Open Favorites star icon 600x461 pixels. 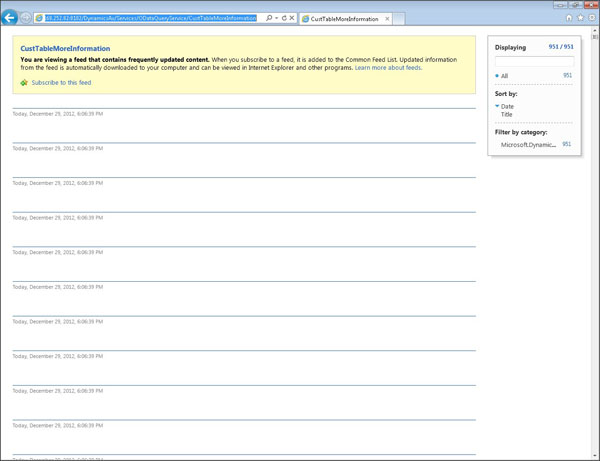[580, 18]
